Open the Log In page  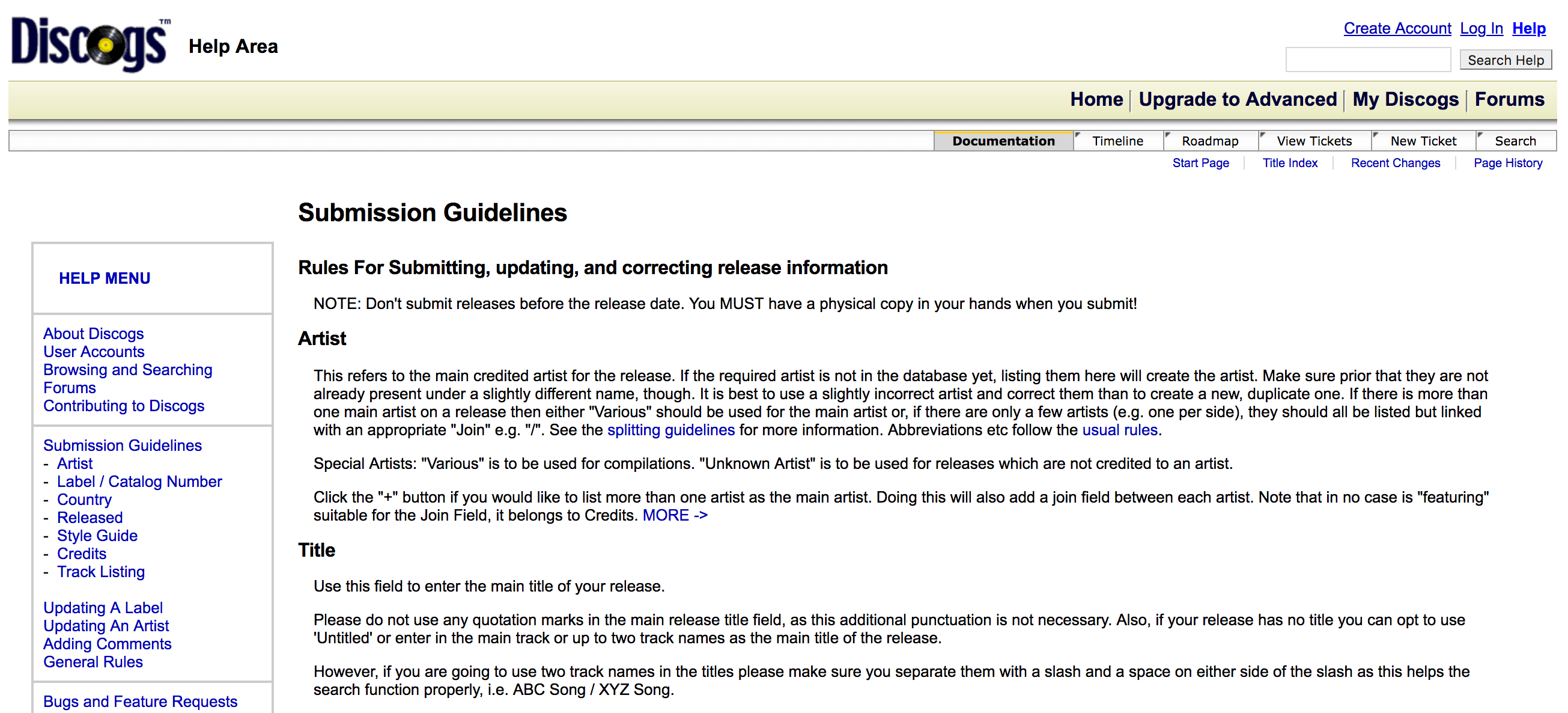coord(1481,28)
